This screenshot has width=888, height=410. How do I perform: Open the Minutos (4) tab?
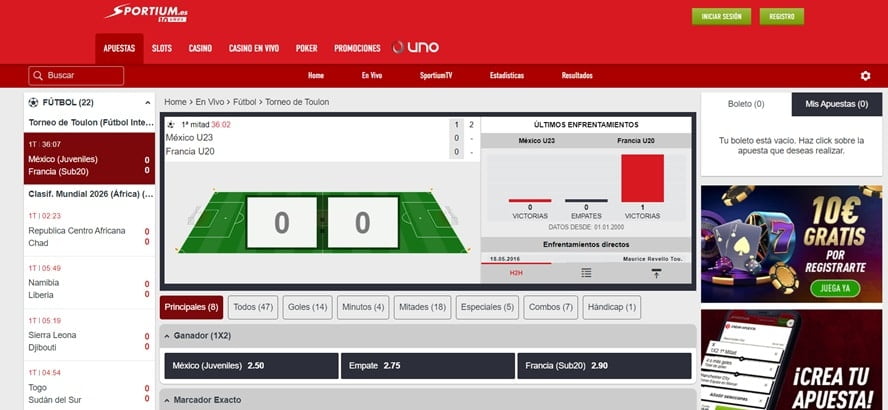coord(363,307)
